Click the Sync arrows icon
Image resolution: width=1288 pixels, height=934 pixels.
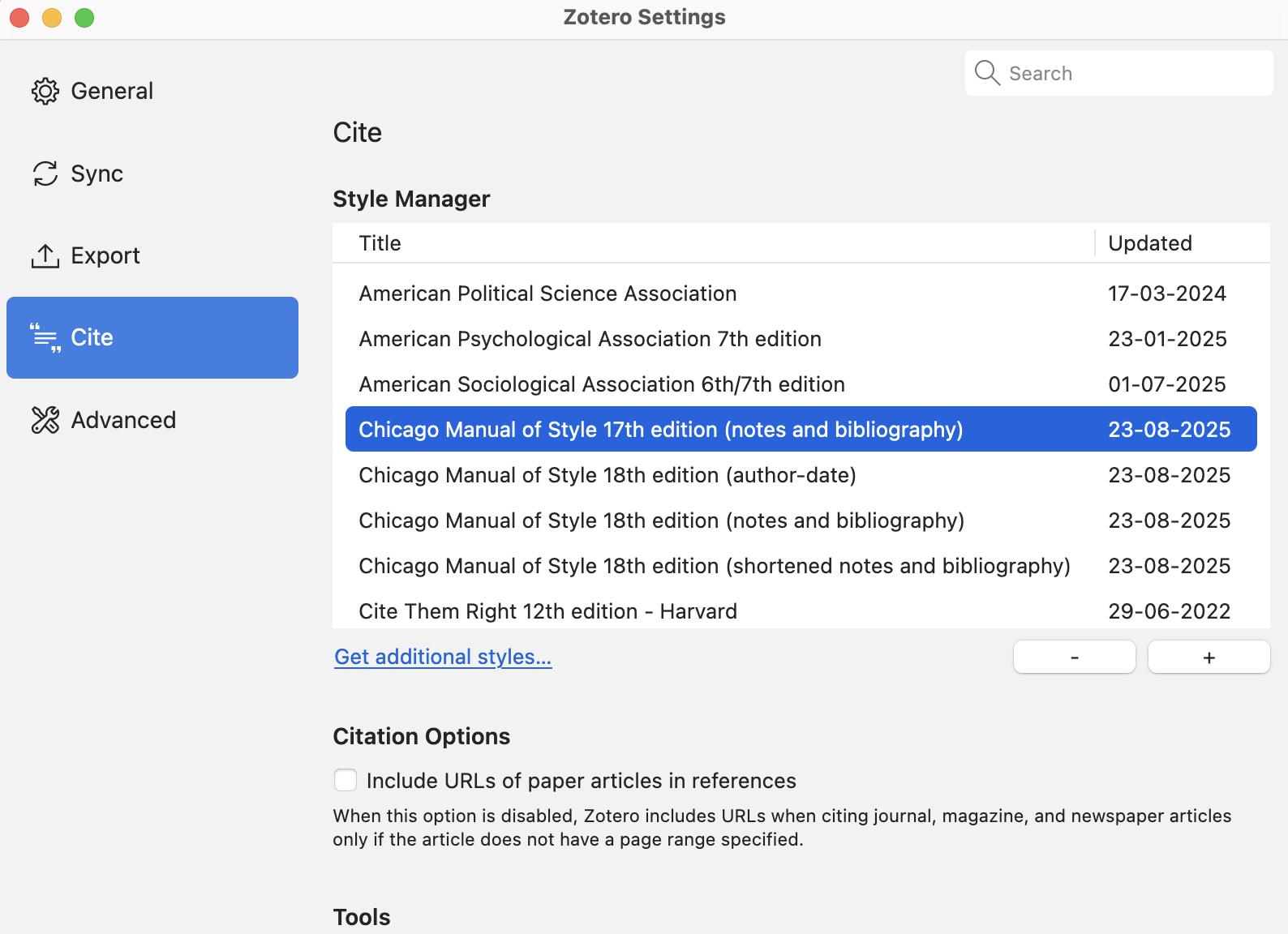[x=45, y=174]
